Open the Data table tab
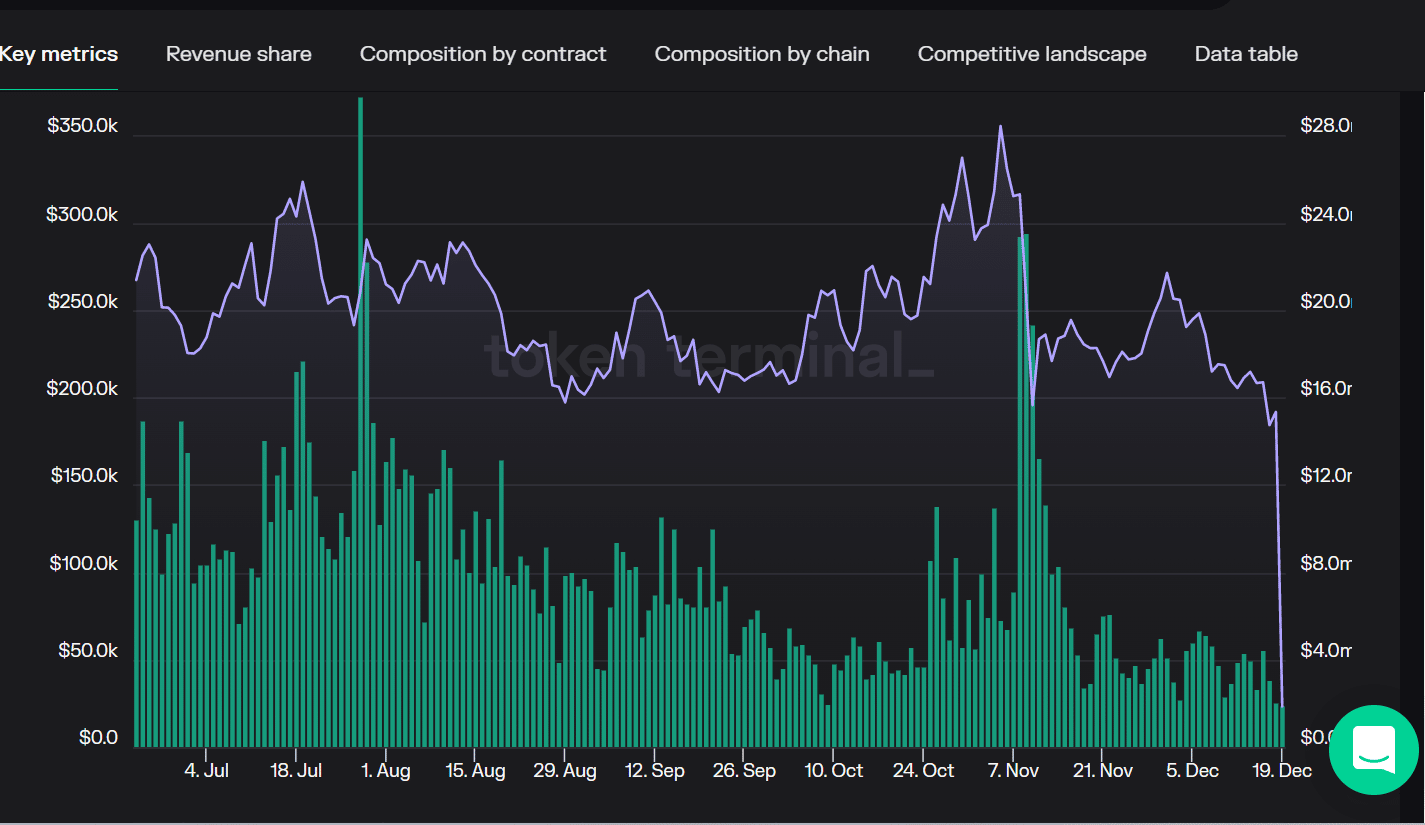Image resolution: width=1425 pixels, height=825 pixels. coord(1246,54)
